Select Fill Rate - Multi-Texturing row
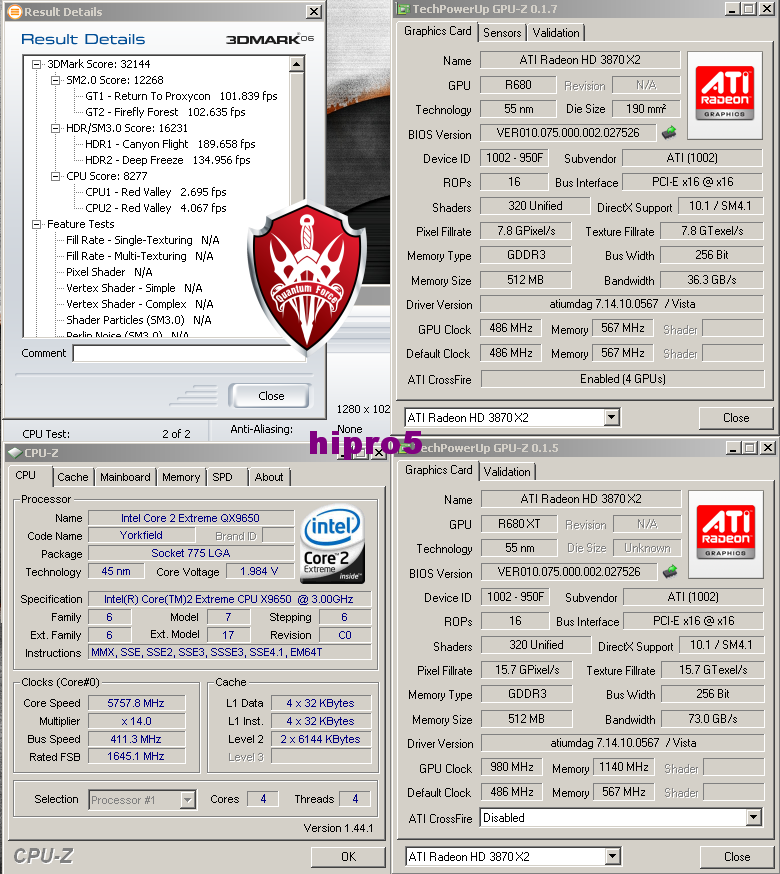 139,256
